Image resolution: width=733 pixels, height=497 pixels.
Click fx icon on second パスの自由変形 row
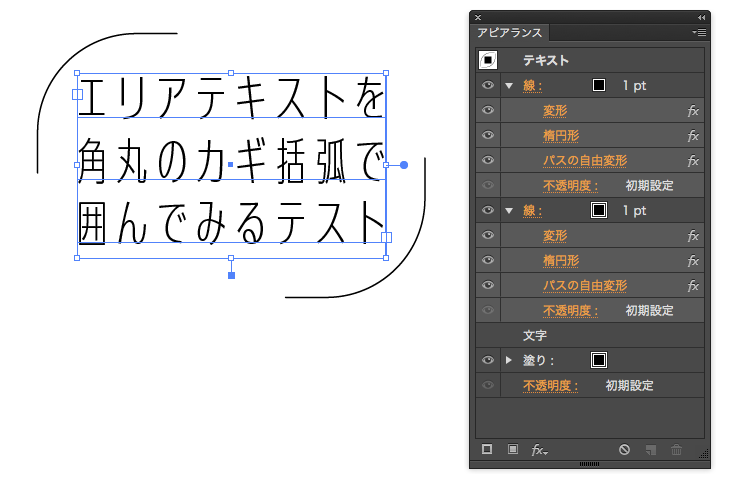(693, 286)
